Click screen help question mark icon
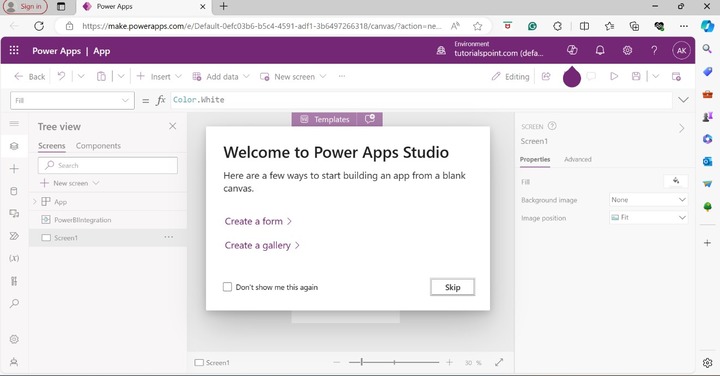The image size is (720, 376). (x=552, y=125)
